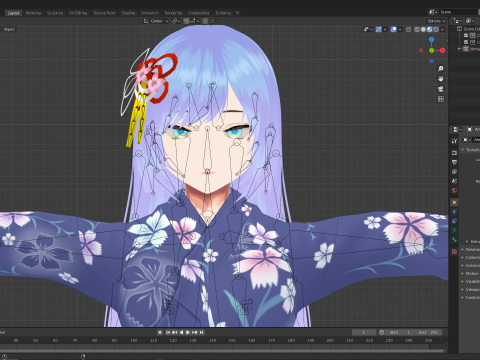Viewport: 480px width, 360px height.
Task: Toggle X-ray mode
Action: click(408, 29)
